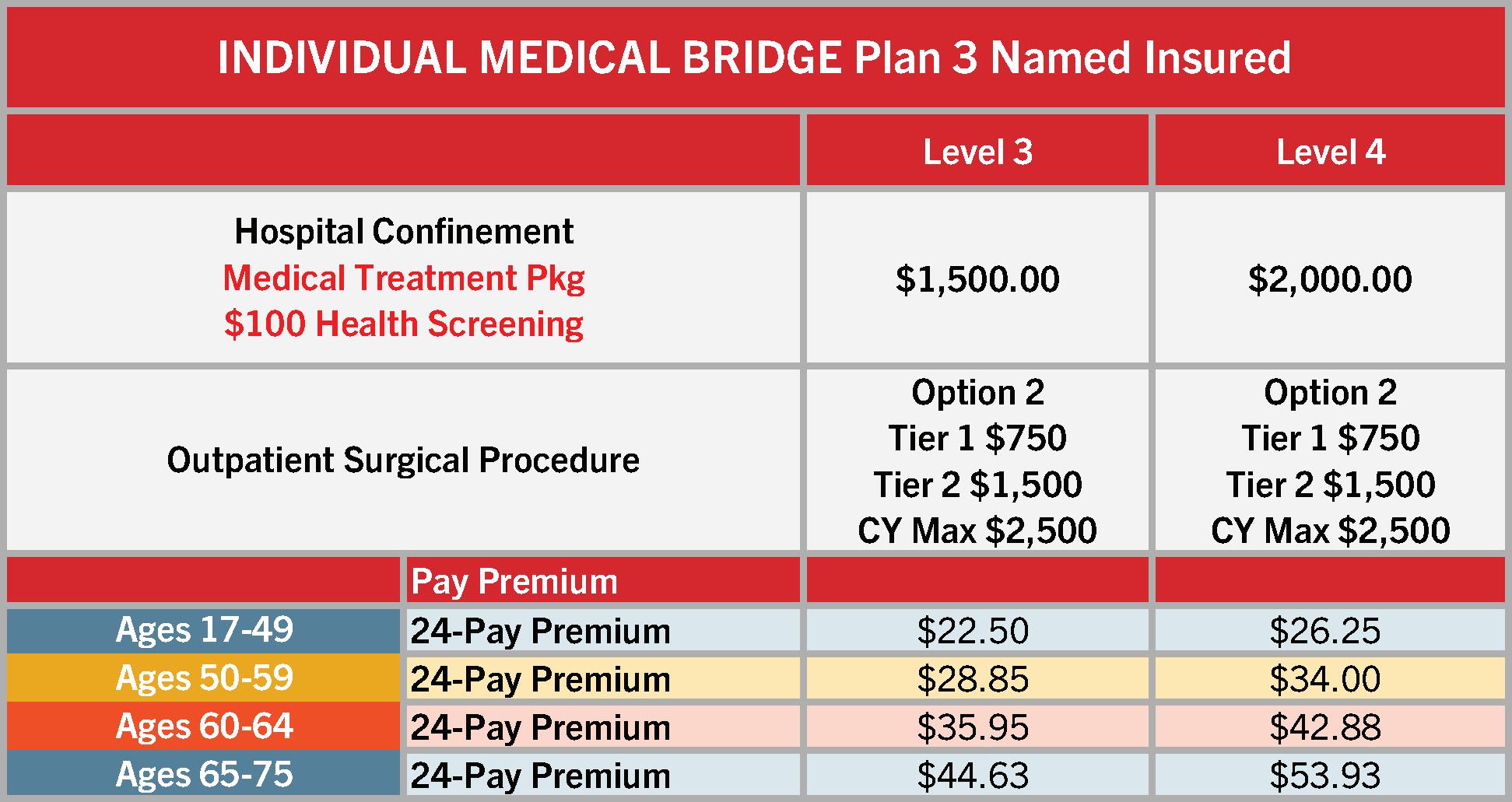1512x802 pixels.
Task: Select the Pay Premium header cell
Action: tap(603, 580)
